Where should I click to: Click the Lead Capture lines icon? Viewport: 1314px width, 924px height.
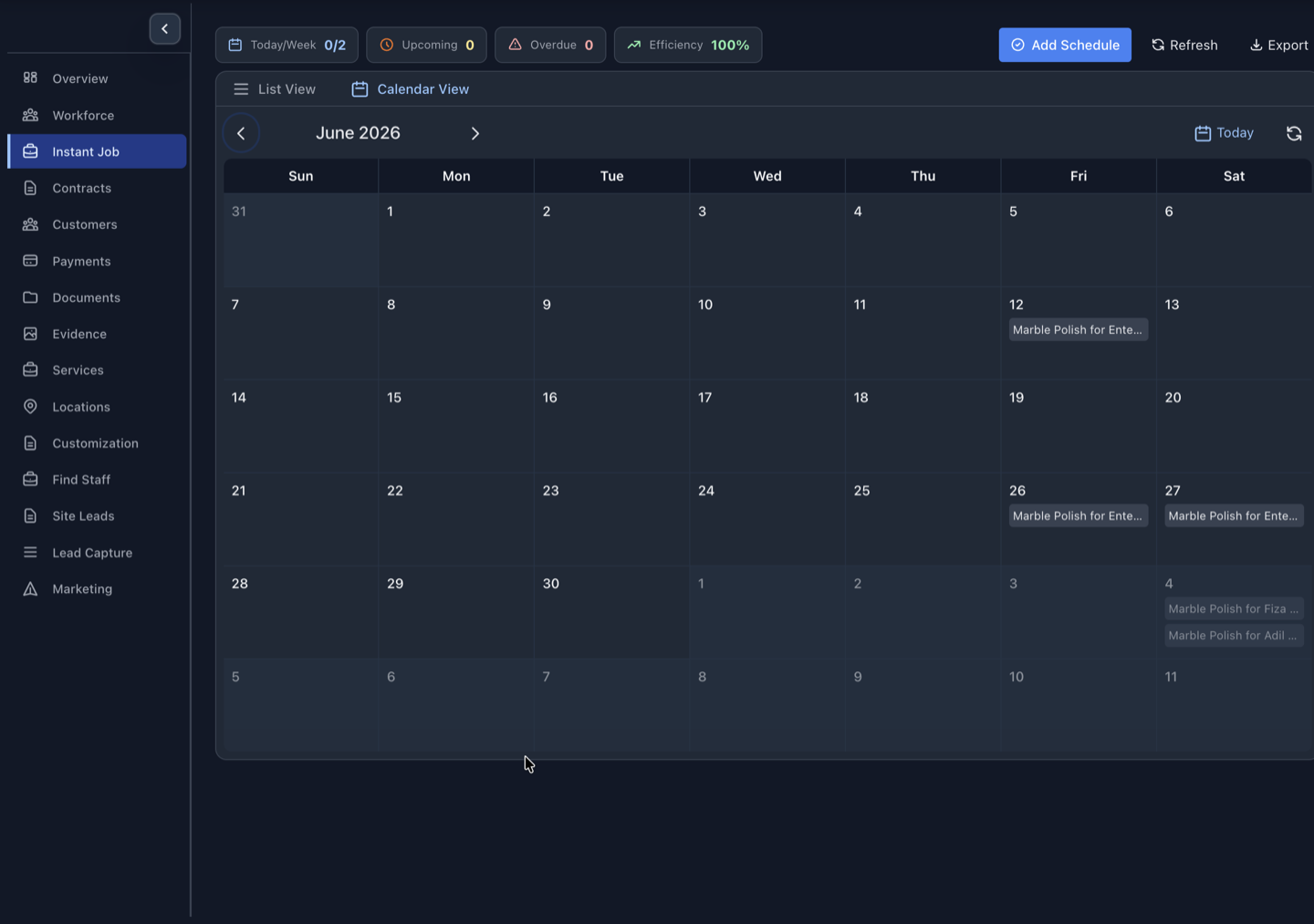click(x=30, y=553)
